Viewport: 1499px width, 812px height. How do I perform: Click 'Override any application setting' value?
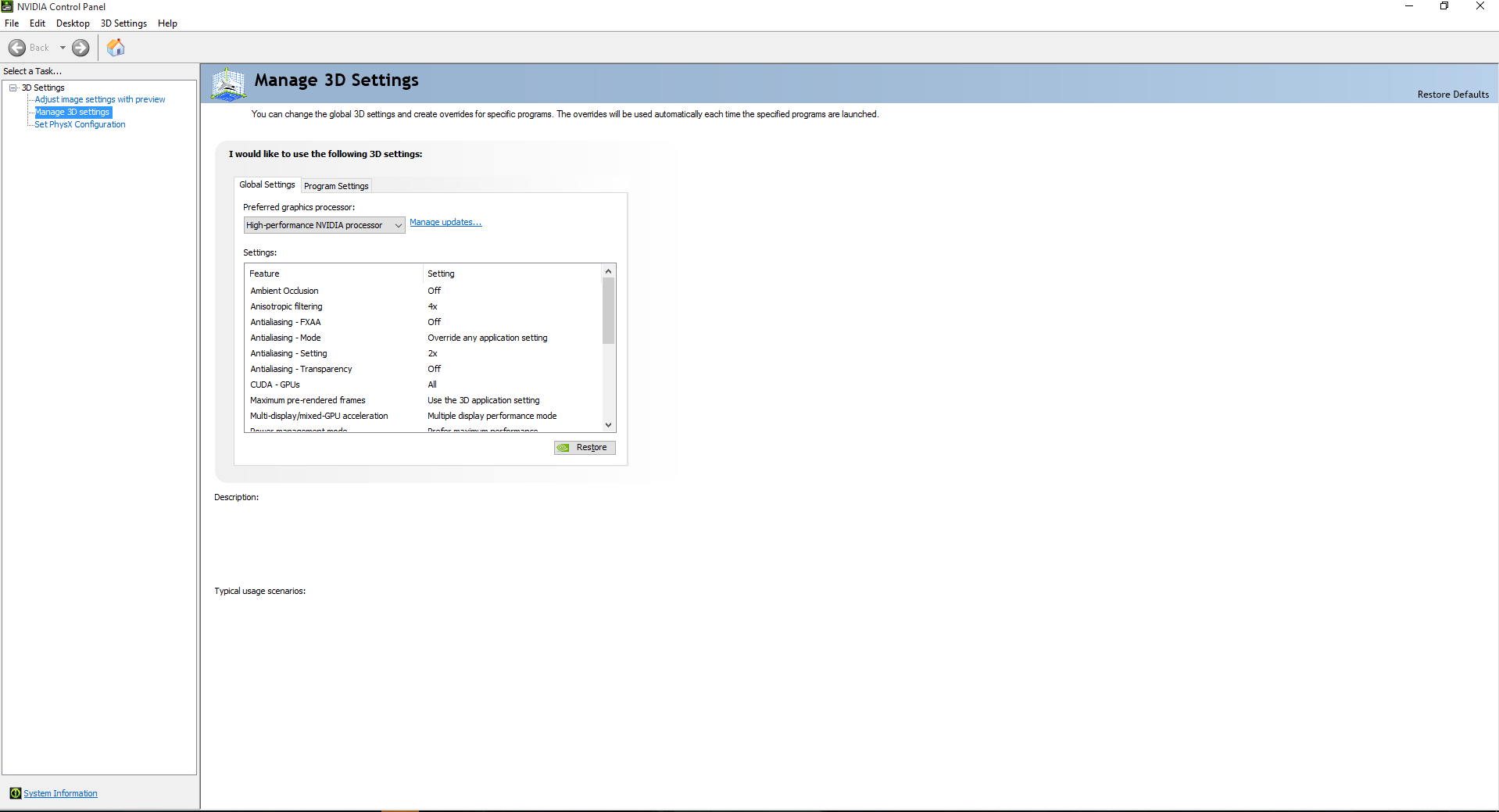487,338
